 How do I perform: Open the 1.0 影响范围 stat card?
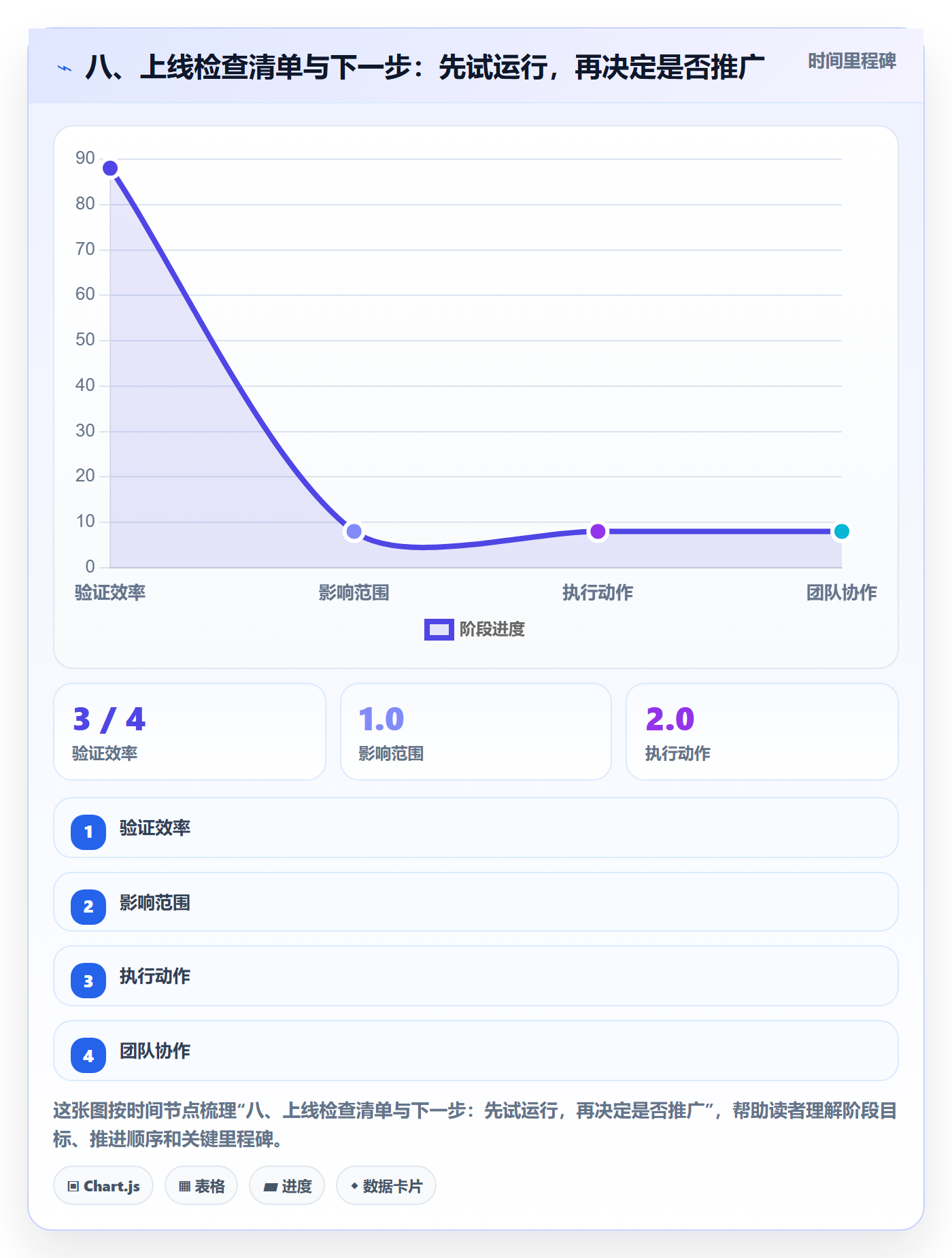(x=476, y=732)
